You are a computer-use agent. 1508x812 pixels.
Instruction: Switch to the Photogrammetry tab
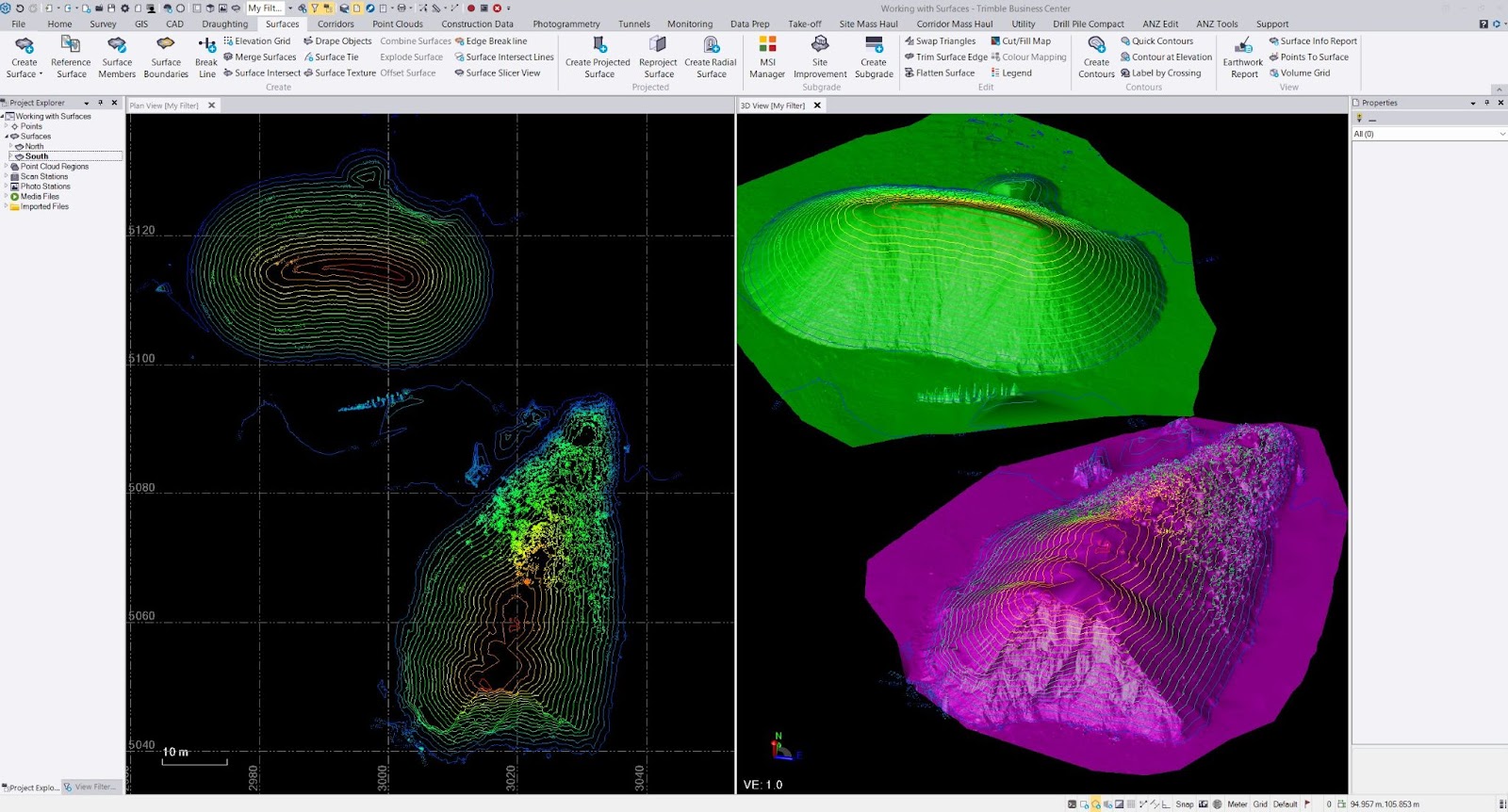tap(566, 24)
